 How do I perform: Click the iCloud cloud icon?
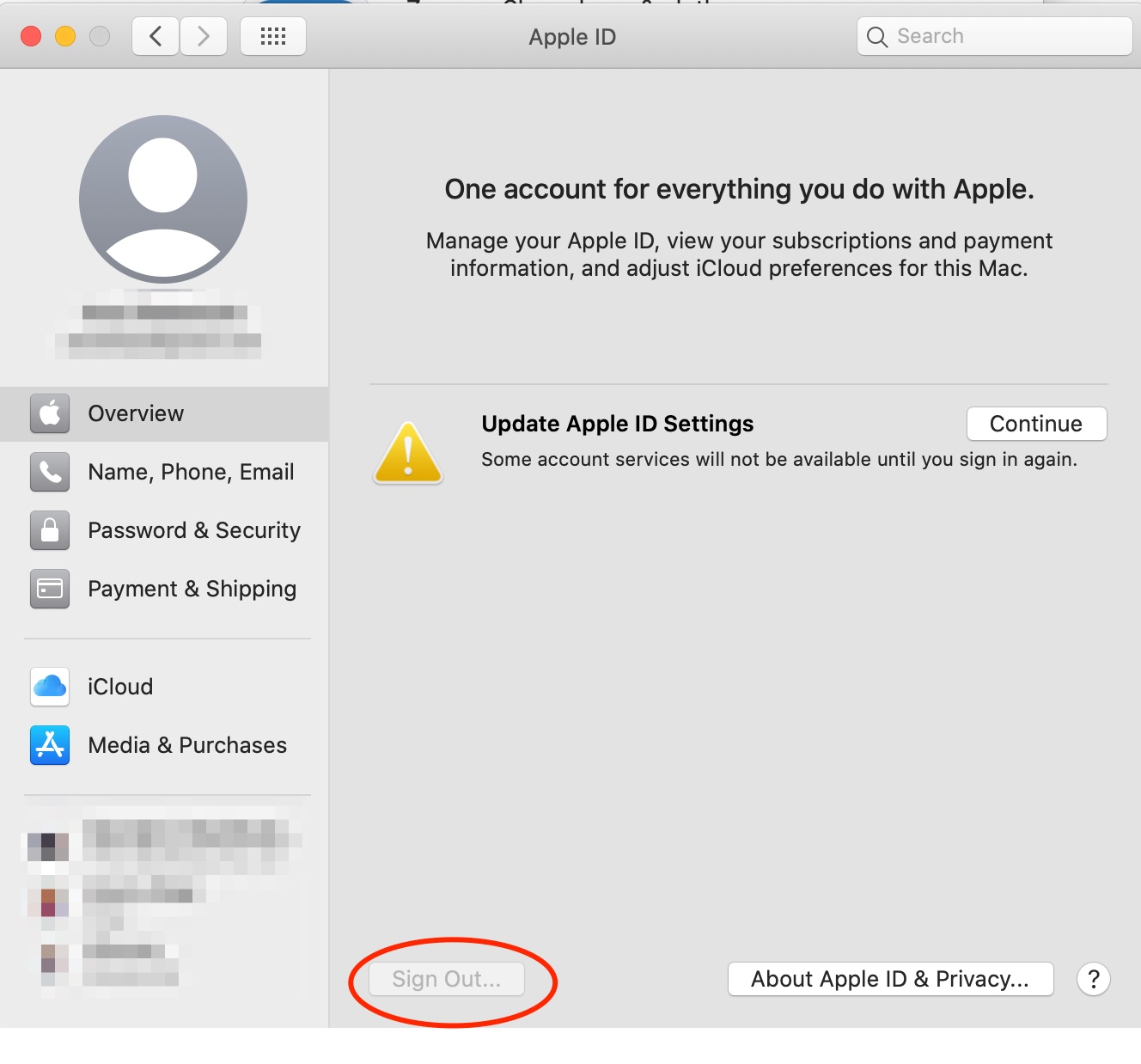tap(50, 687)
